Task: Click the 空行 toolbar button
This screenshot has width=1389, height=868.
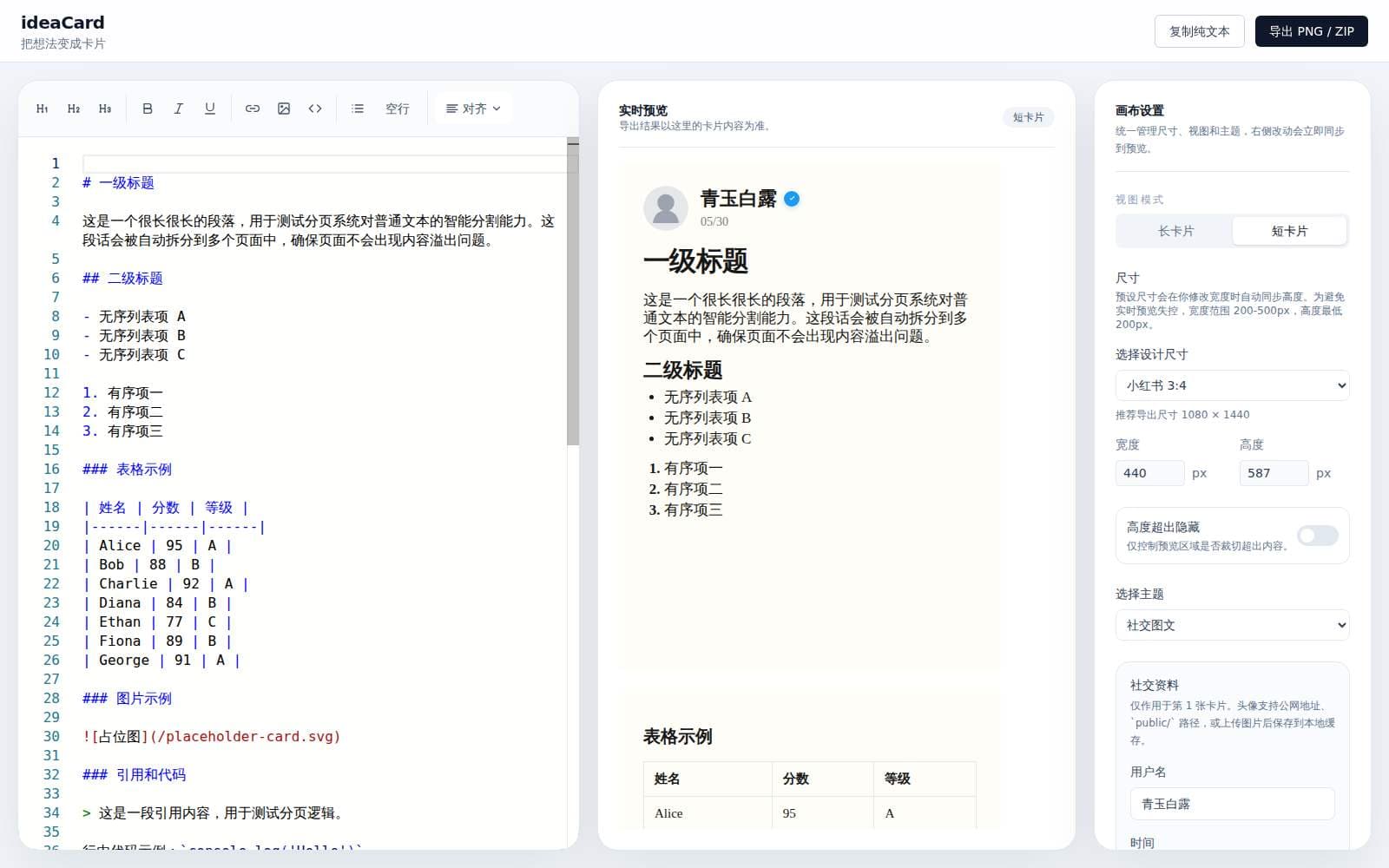Action: [398, 108]
